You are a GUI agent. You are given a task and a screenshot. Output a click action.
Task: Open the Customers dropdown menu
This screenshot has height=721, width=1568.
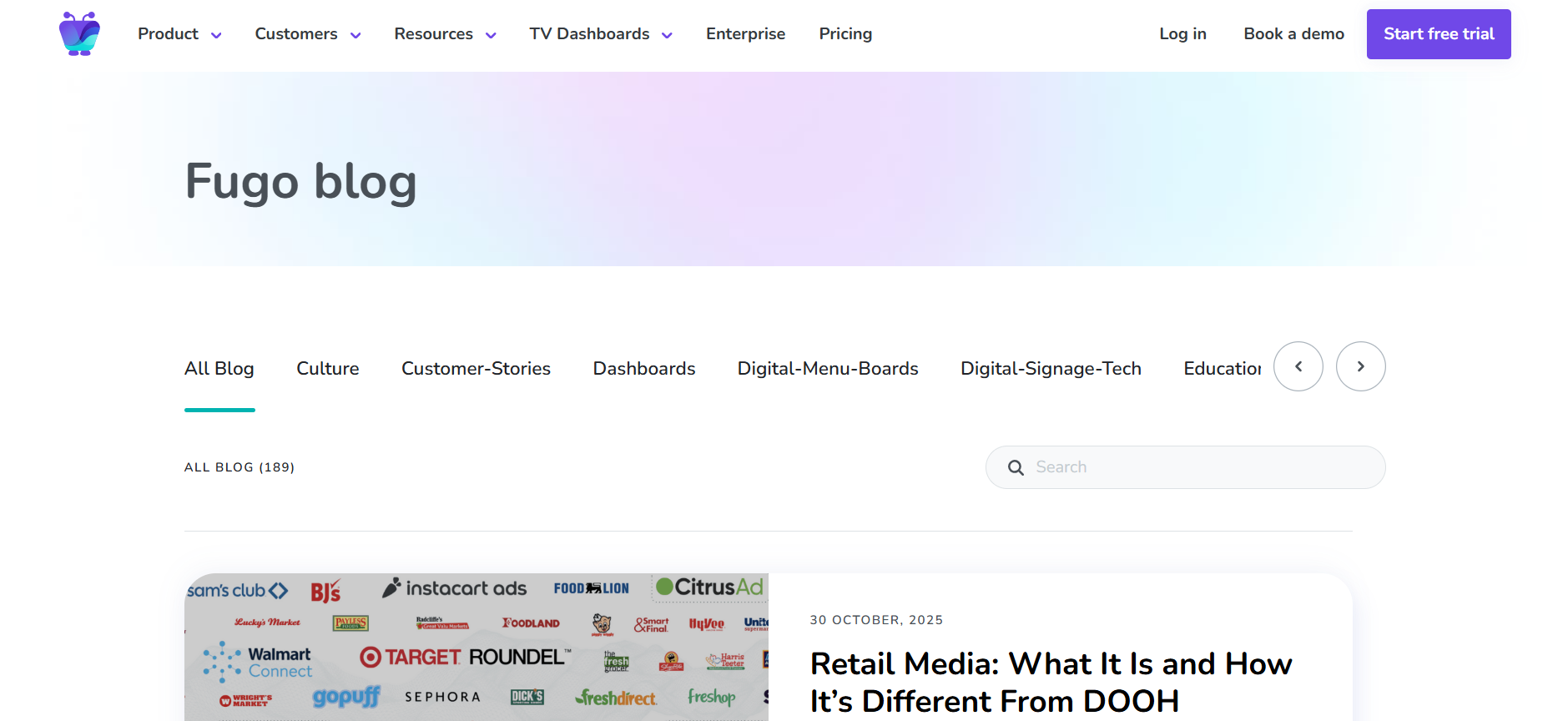307,34
